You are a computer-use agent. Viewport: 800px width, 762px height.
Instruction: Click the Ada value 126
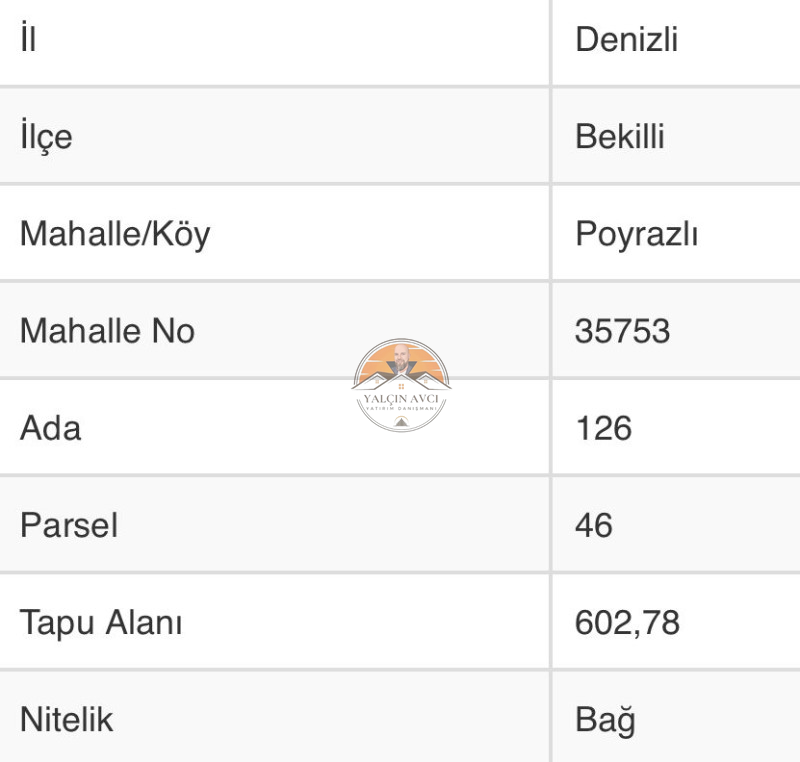604,428
